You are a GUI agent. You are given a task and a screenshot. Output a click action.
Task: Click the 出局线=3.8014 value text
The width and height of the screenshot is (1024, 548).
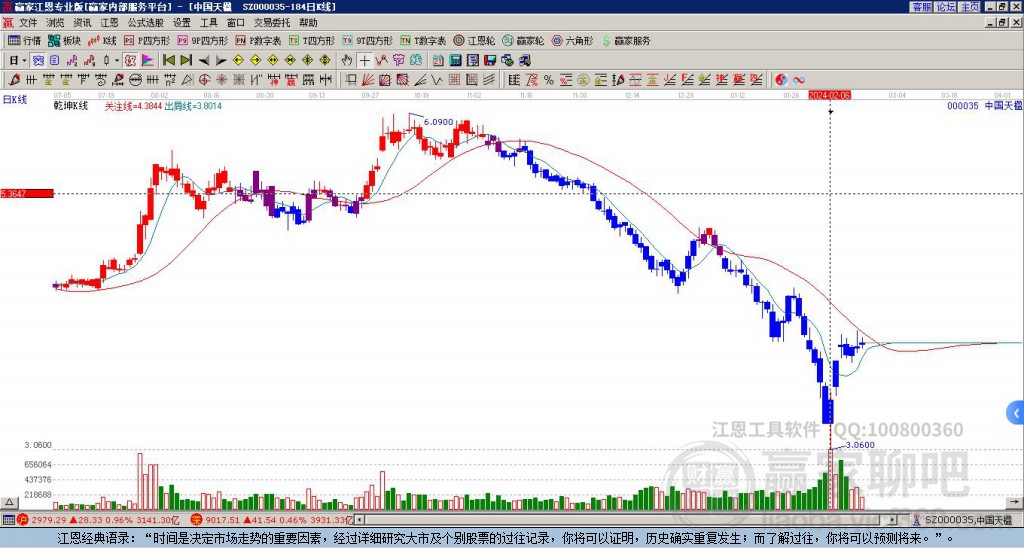[193, 106]
